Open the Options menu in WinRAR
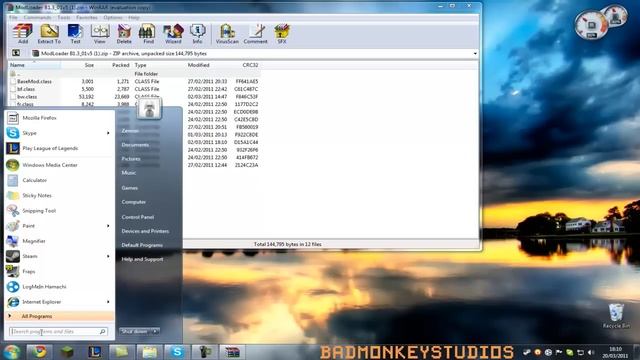Image resolution: width=640 pixels, height=360 pixels. click(x=113, y=18)
